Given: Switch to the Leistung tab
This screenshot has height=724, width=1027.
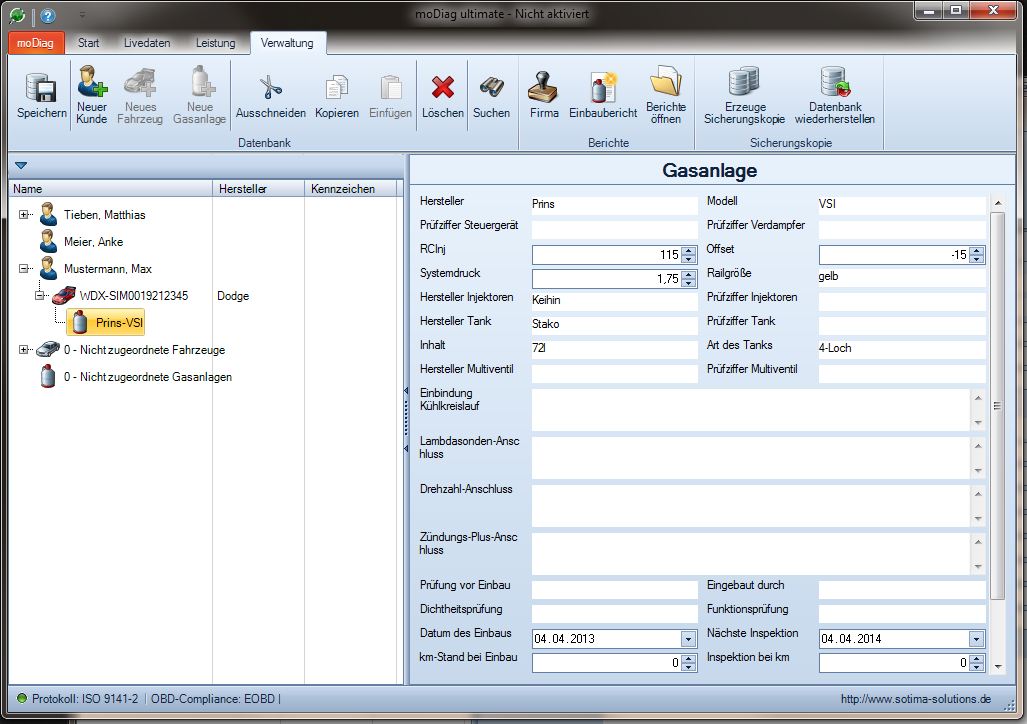Looking at the screenshot, I should point(215,43).
